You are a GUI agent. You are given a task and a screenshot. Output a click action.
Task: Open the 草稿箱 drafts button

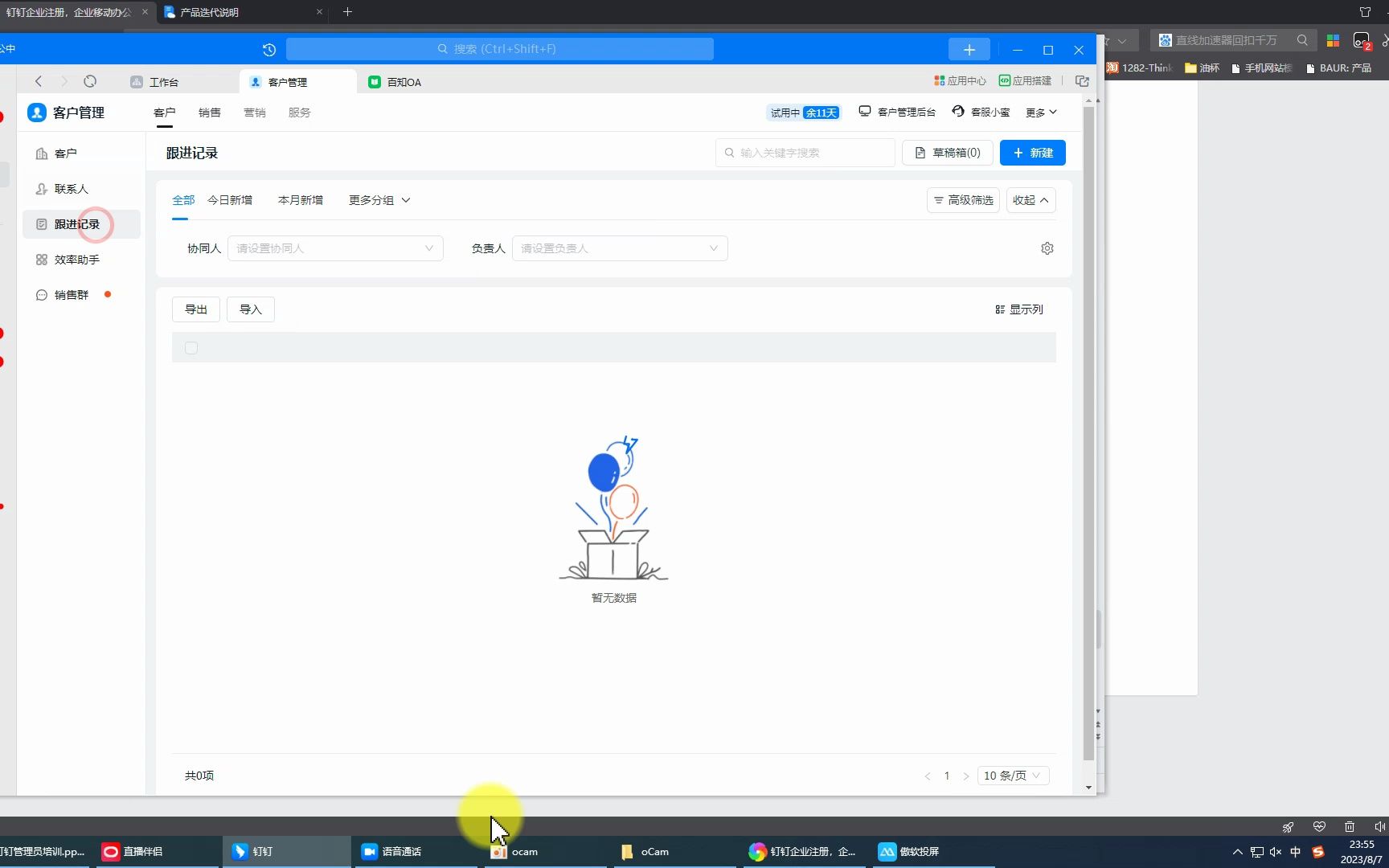[x=948, y=153]
